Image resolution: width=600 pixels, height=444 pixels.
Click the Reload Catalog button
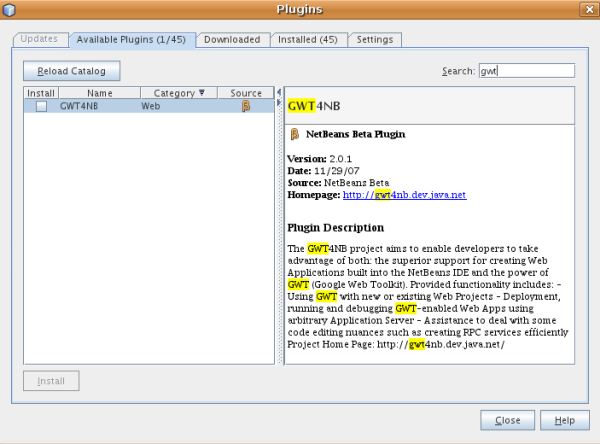coord(72,71)
